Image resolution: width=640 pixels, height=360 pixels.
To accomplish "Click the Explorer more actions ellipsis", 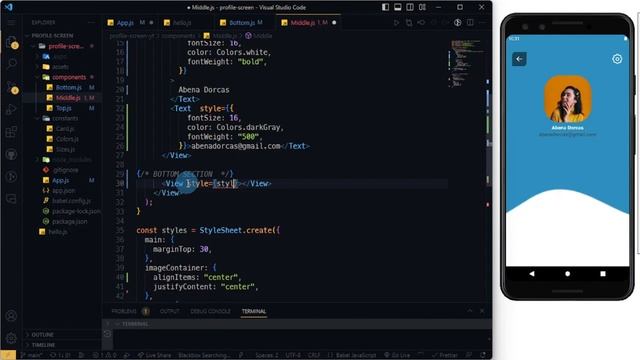I will click(91, 22).
